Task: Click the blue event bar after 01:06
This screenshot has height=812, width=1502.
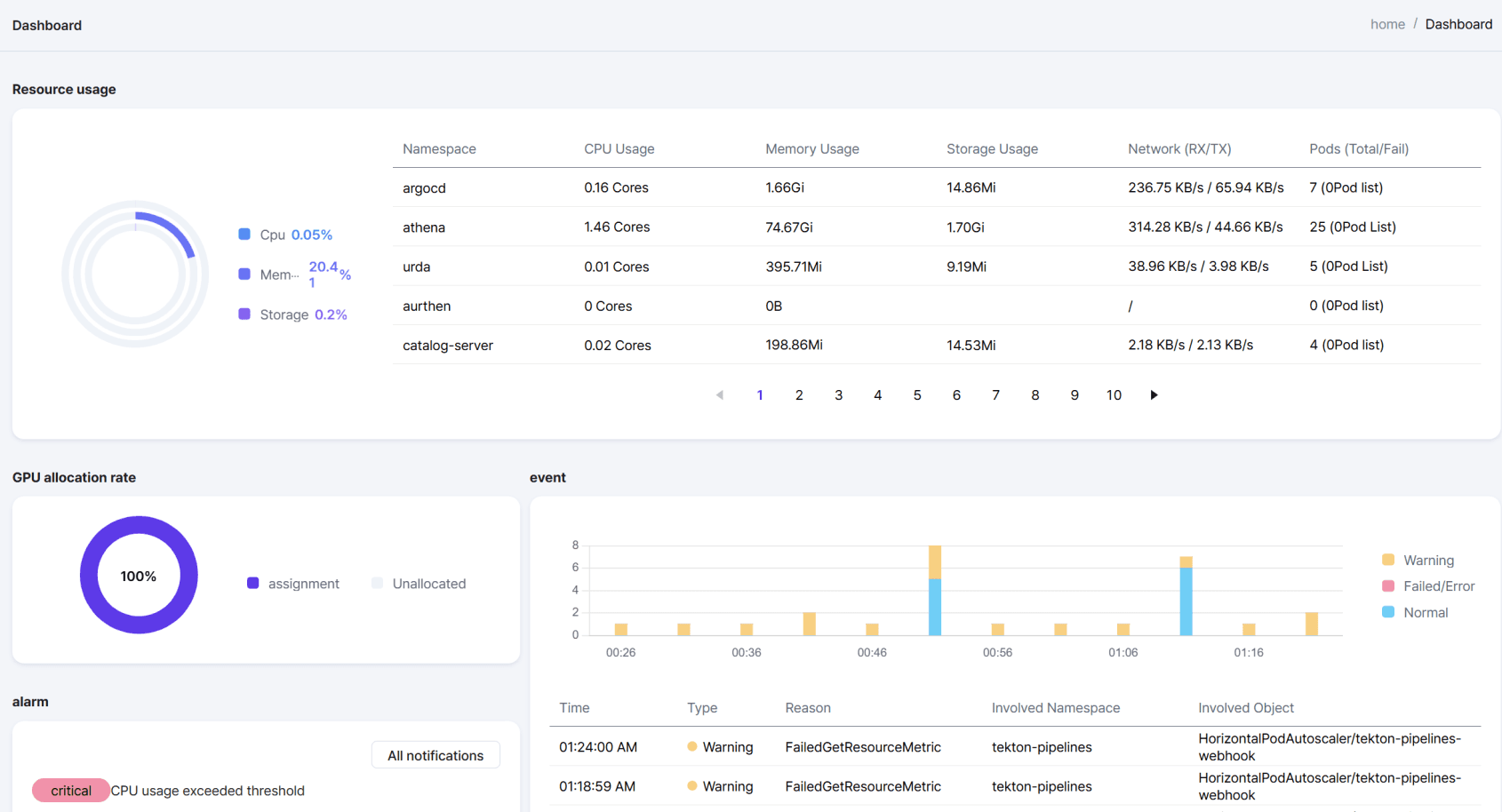Action: [x=1186, y=601]
